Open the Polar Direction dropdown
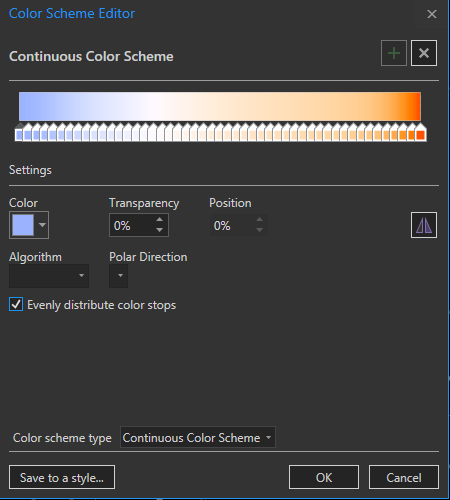Screen dimensions: 450x500 [x=119, y=276]
